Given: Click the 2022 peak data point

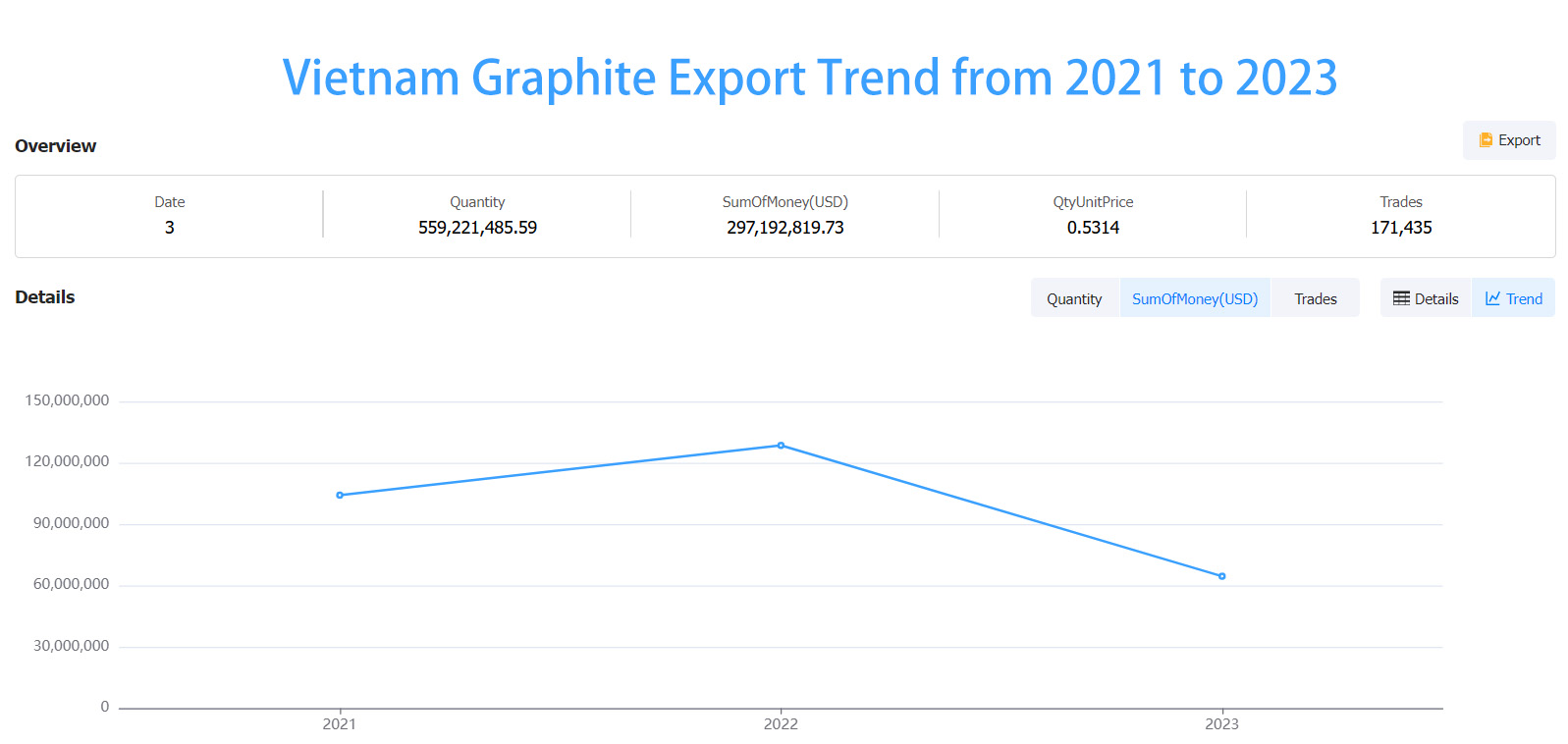Looking at the screenshot, I should click(781, 446).
